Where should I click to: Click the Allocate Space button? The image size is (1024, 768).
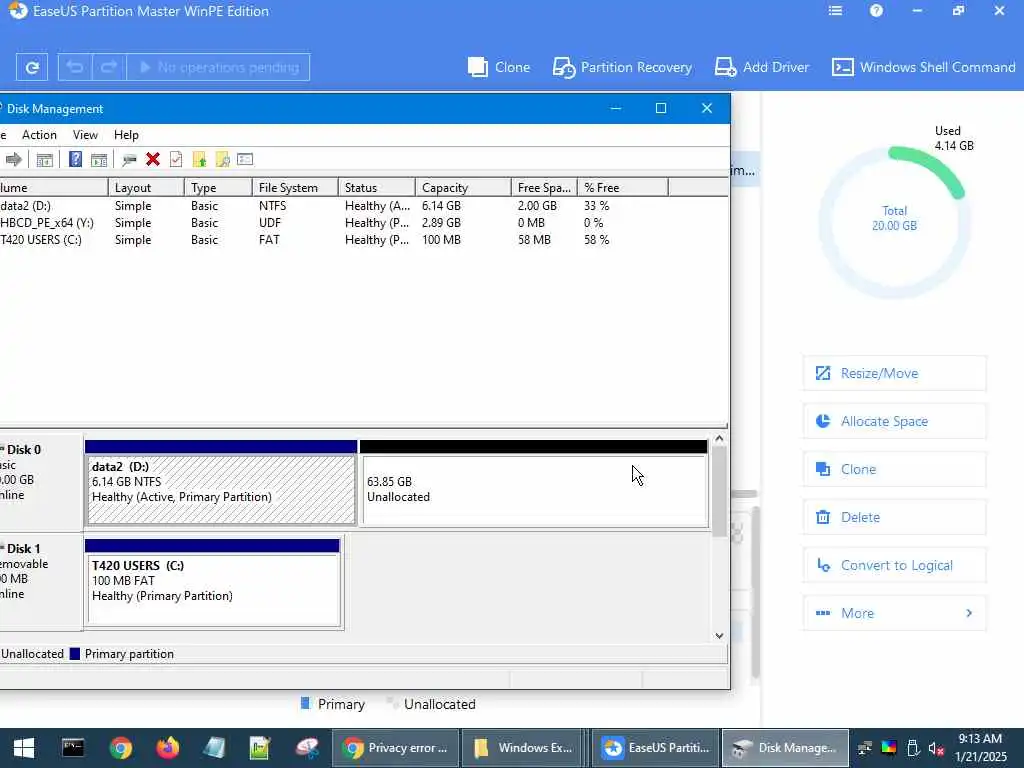click(x=894, y=421)
